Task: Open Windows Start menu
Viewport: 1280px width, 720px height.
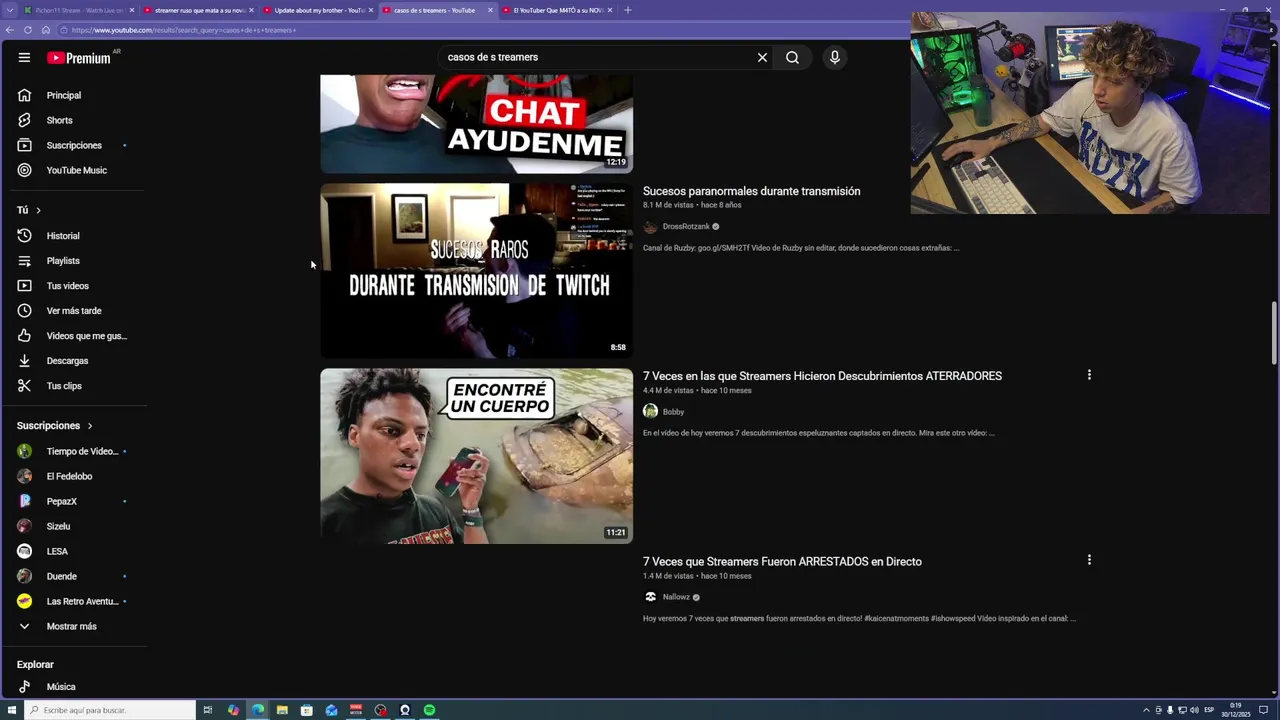Action: point(12,710)
